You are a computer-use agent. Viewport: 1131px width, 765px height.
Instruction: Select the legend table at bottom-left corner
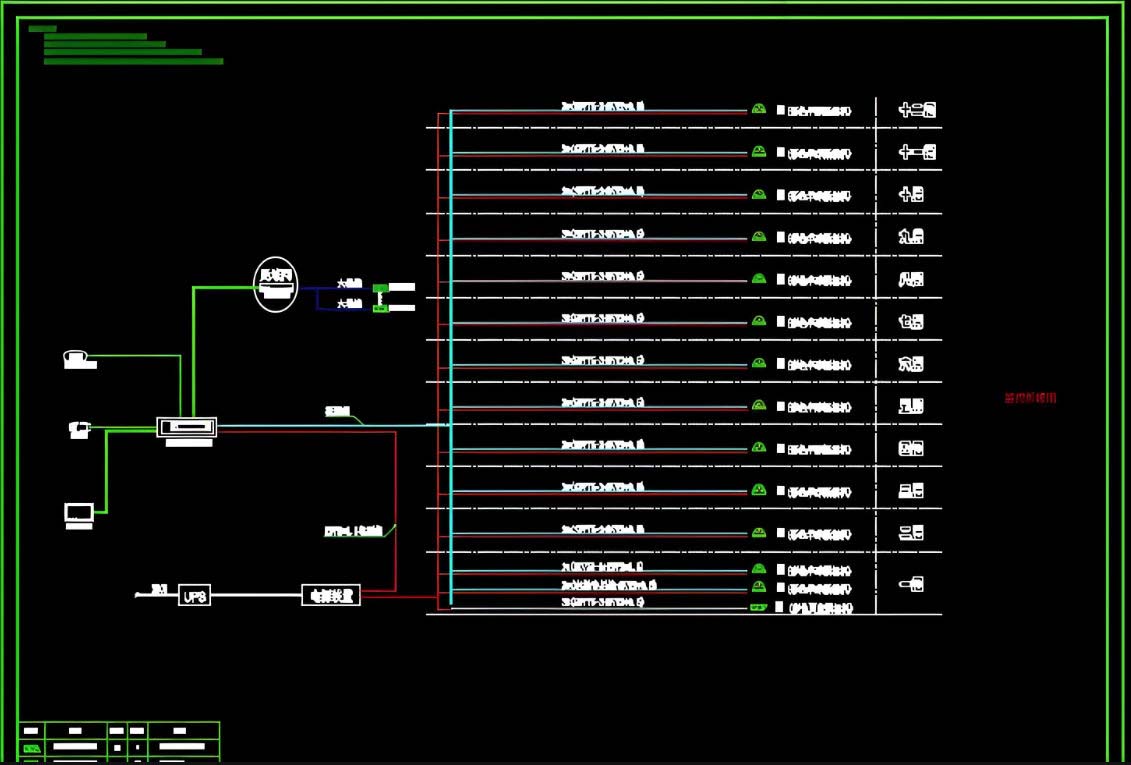tap(119, 741)
